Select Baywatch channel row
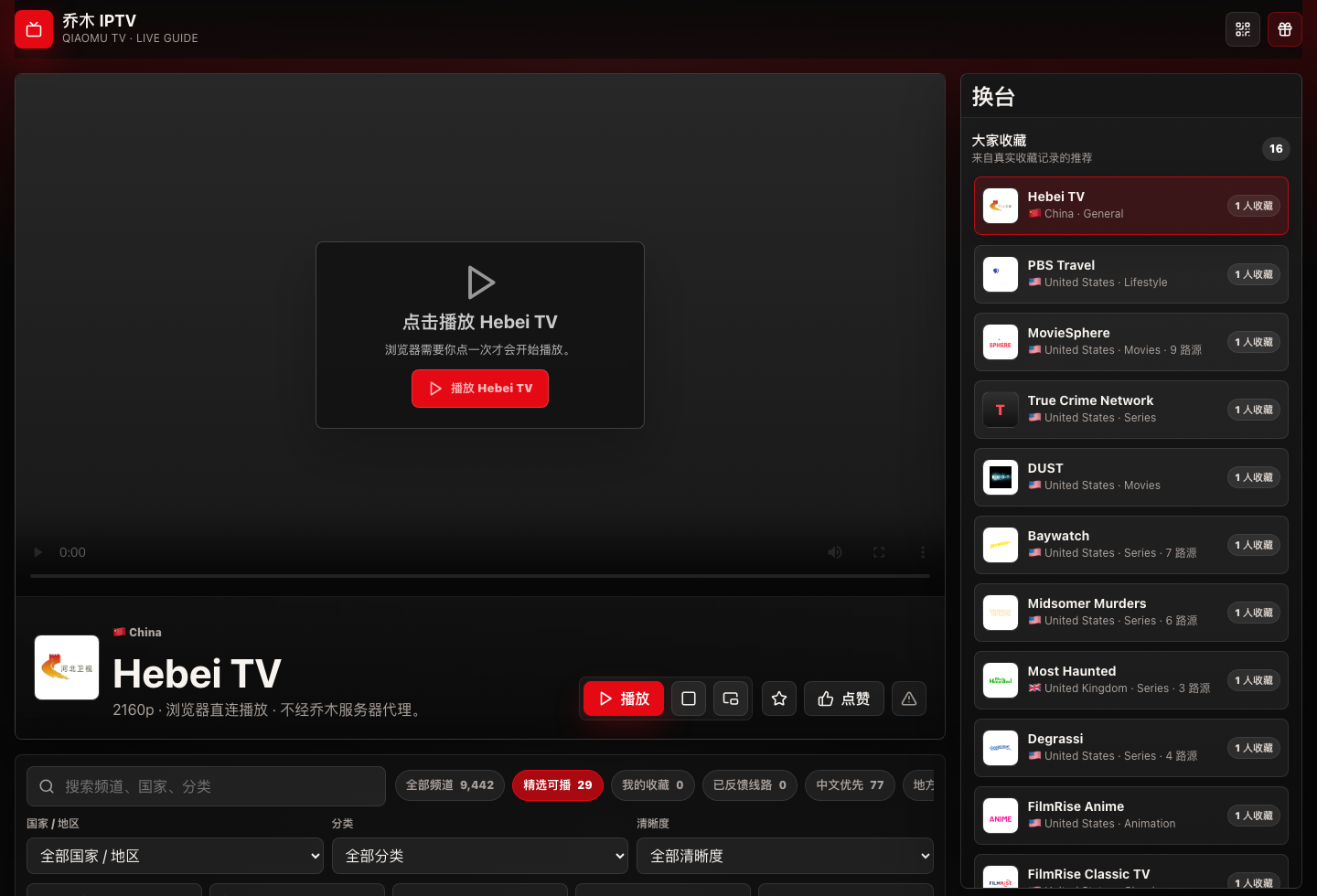This screenshot has height=896, width=1317. [x=1131, y=545]
